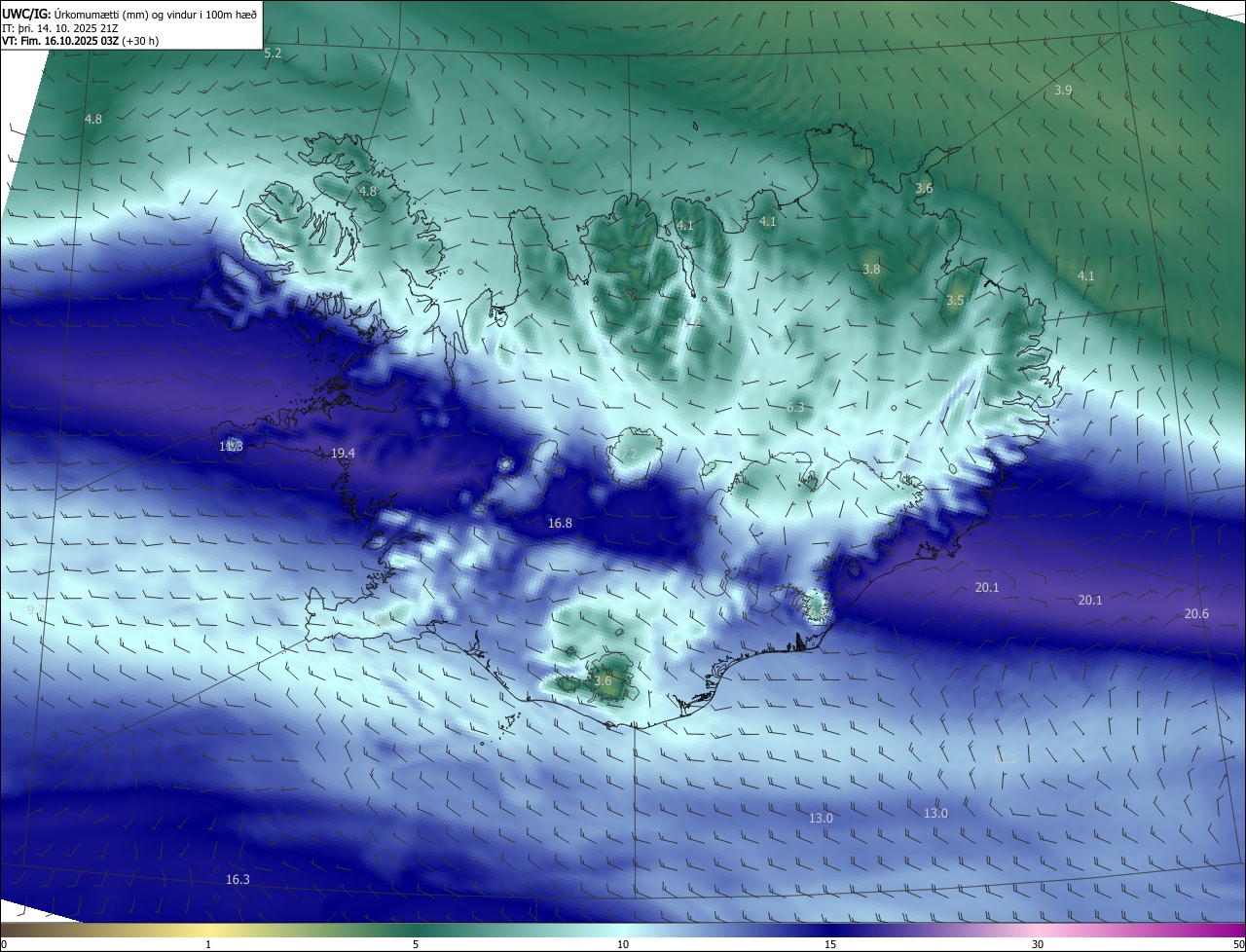Click the 1 tick on the color scale
Screen dimensions: 1246x952
(209, 944)
